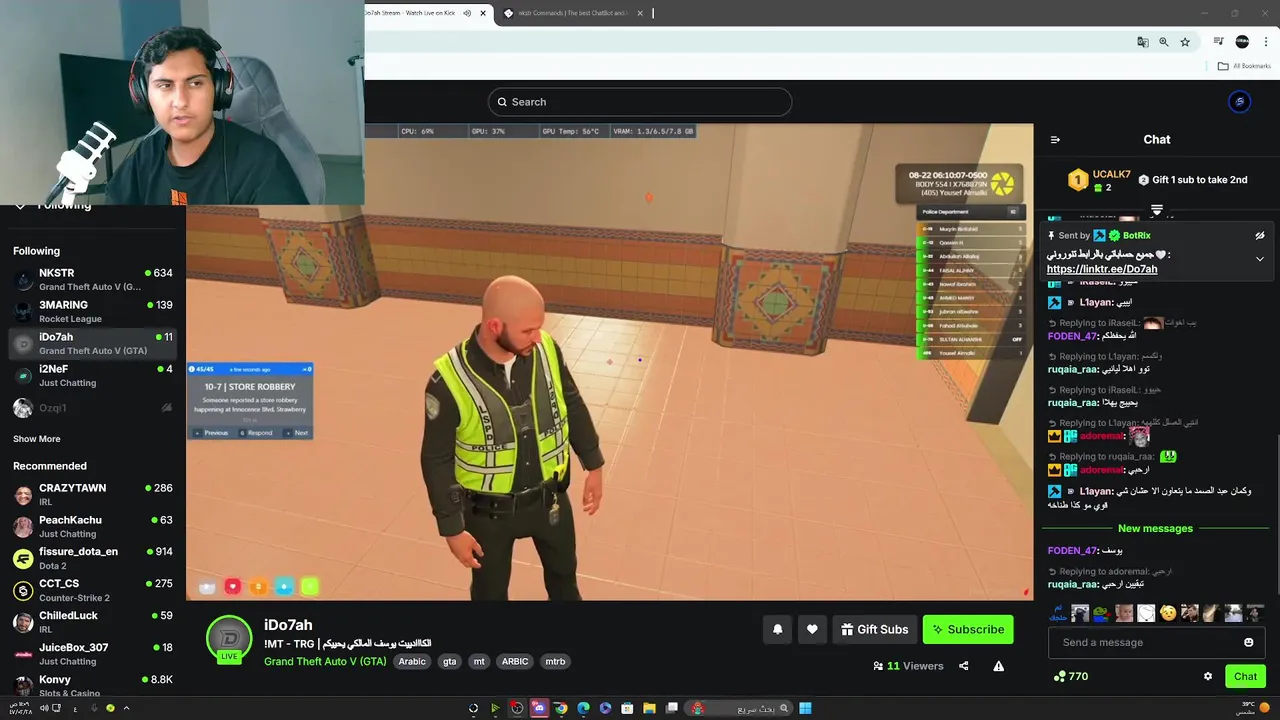Show hidden system tray icons
This screenshot has width=1280, height=720.
coord(126,708)
